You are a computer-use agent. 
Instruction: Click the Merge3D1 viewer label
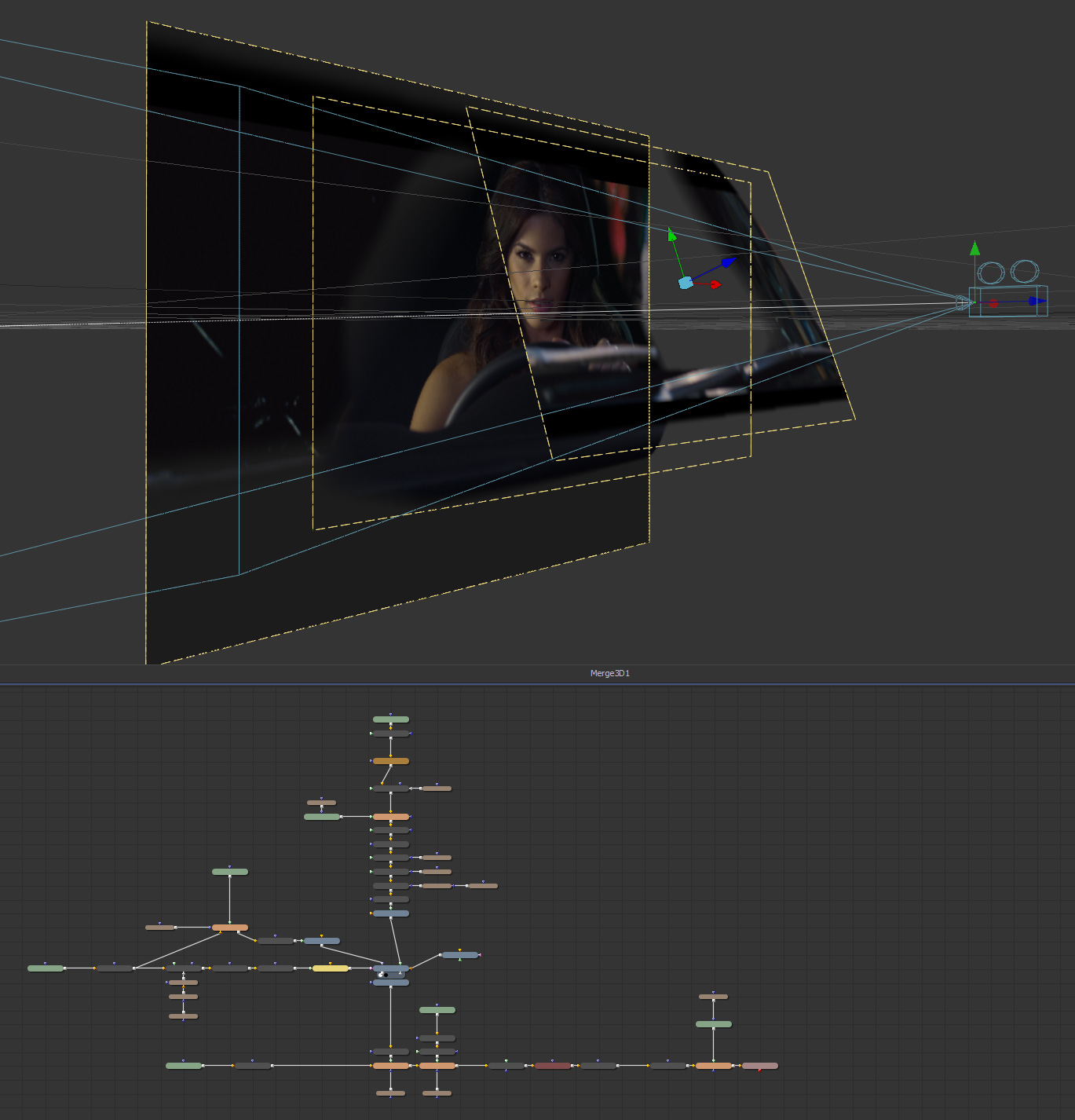coord(610,673)
